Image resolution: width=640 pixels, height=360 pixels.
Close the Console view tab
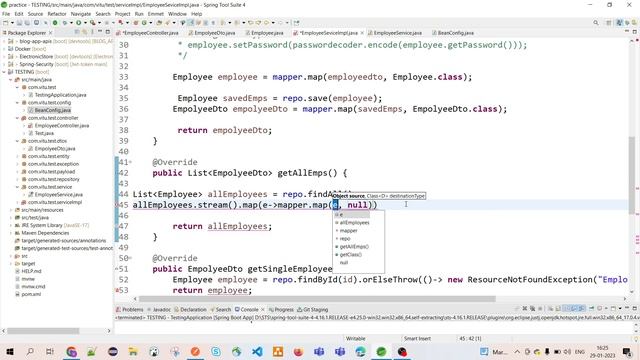(262, 309)
